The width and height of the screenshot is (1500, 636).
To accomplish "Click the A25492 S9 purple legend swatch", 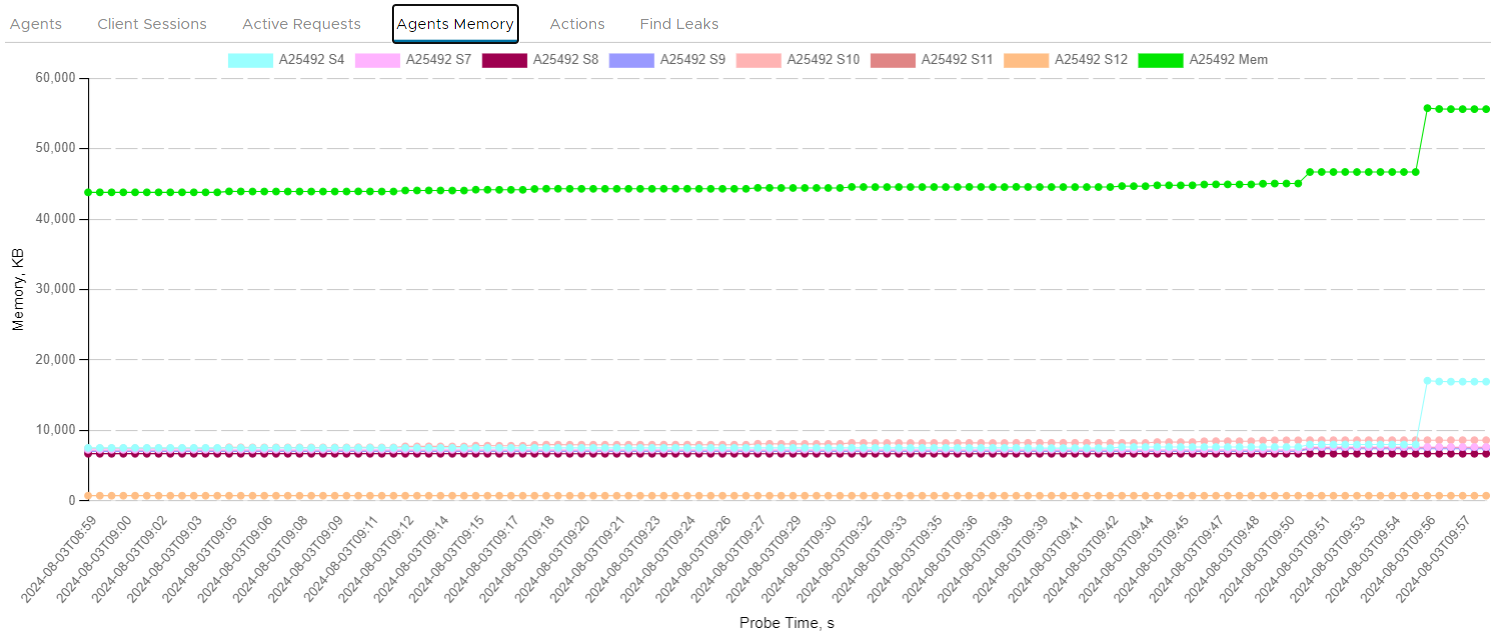I will pos(631,60).
